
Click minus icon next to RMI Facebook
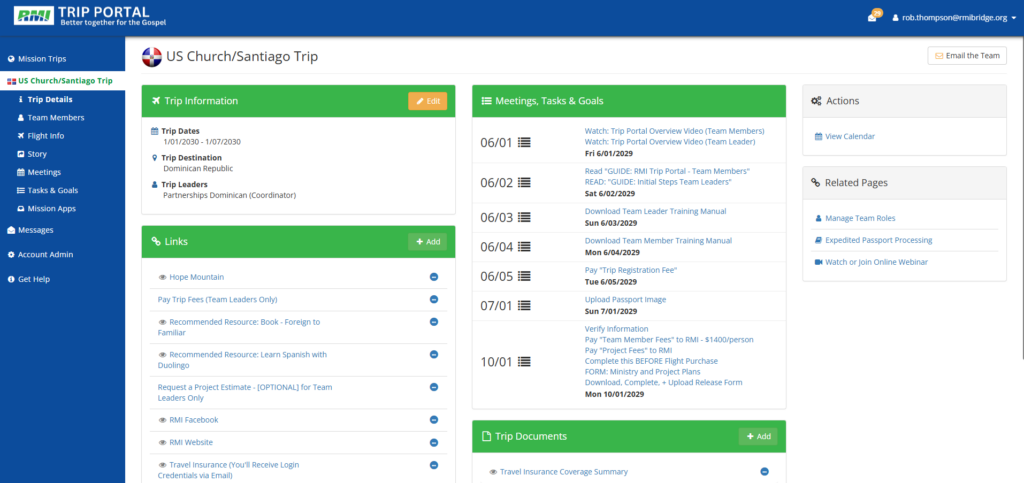pyautogui.click(x=434, y=420)
